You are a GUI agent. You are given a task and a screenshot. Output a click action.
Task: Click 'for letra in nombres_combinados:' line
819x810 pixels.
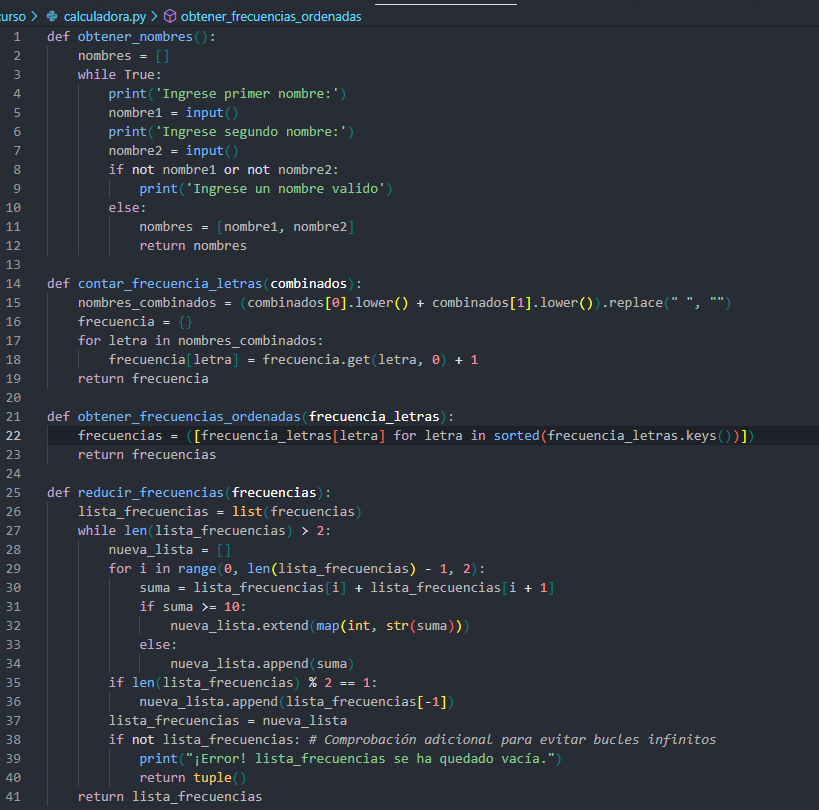(201, 341)
